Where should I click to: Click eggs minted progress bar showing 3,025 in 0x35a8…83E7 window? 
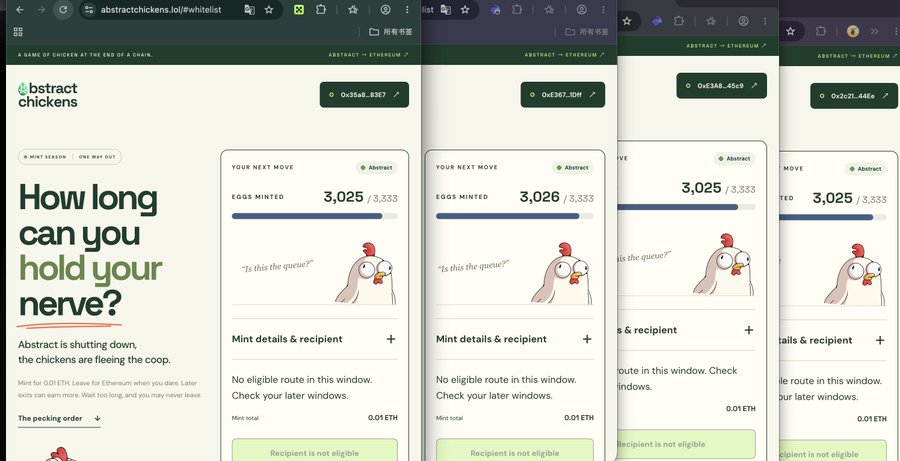315,216
